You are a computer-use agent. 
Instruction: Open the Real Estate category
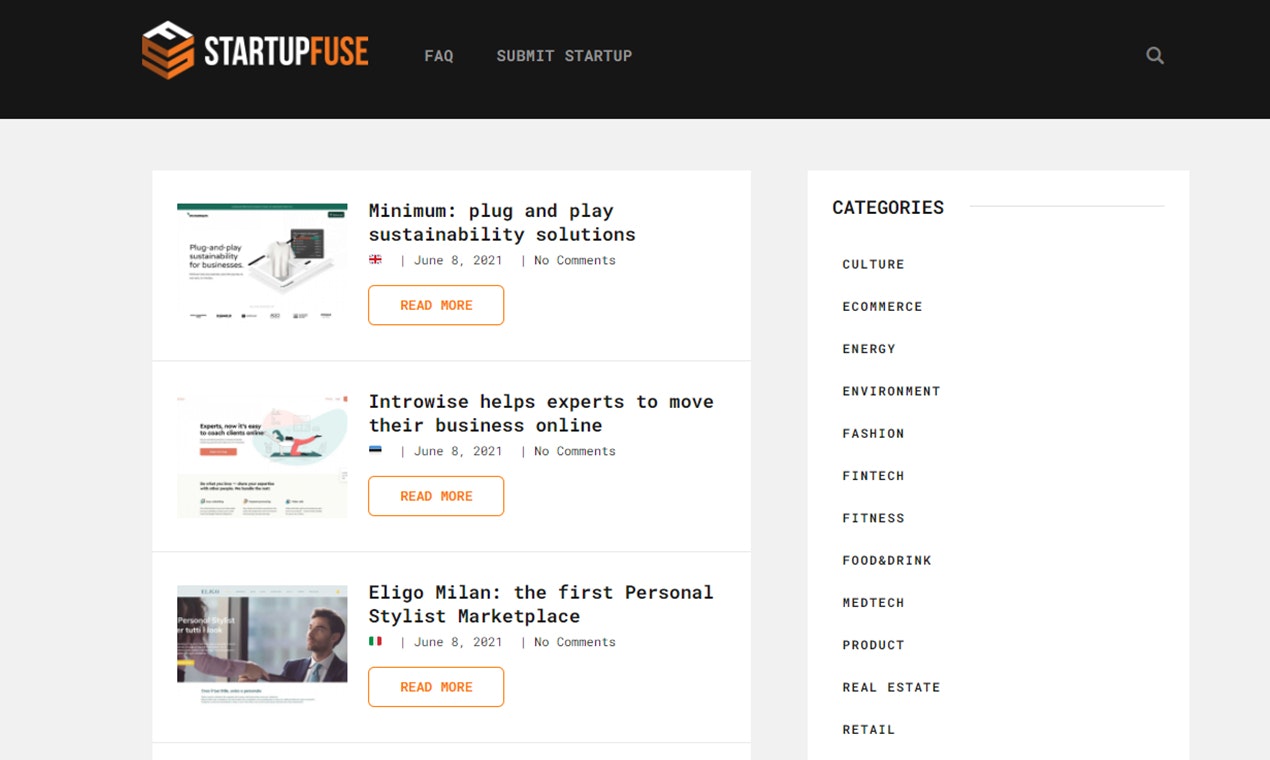(x=890, y=687)
